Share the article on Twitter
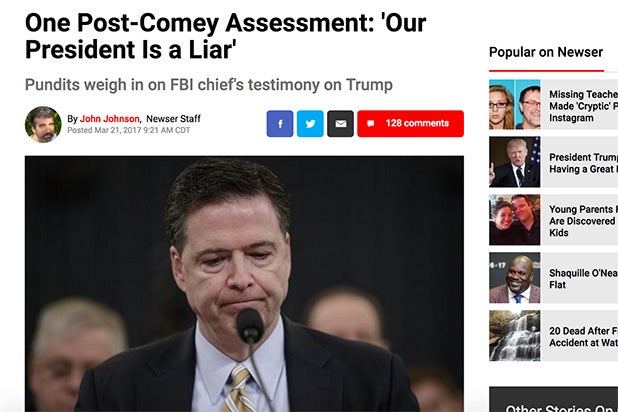618x412 pixels. (310, 124)
